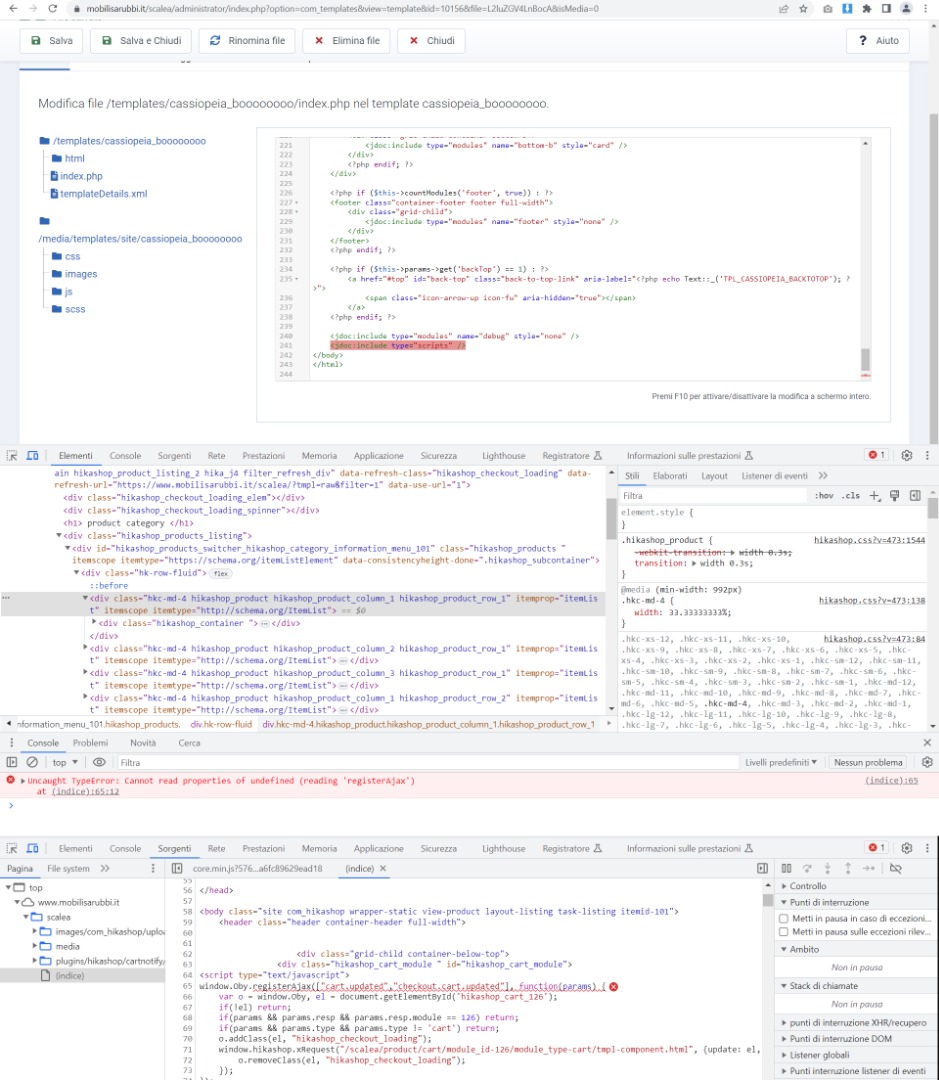Viewport: 939px width, 1080px height.
Task: Expand the media folder in the Sorgenti tree
Action: (x=35, y=946)
